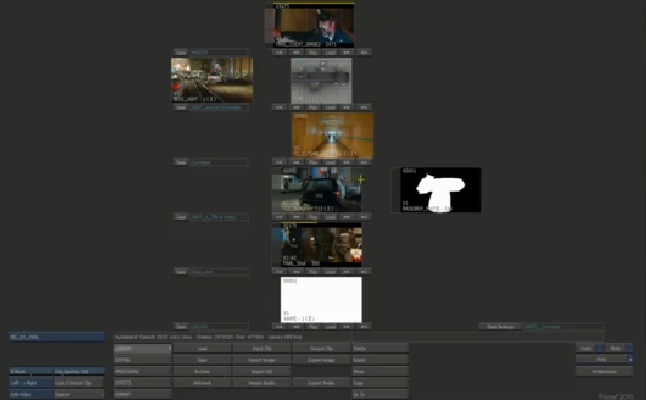Click Load under the black SUV clip

click(x=330, y=217)
